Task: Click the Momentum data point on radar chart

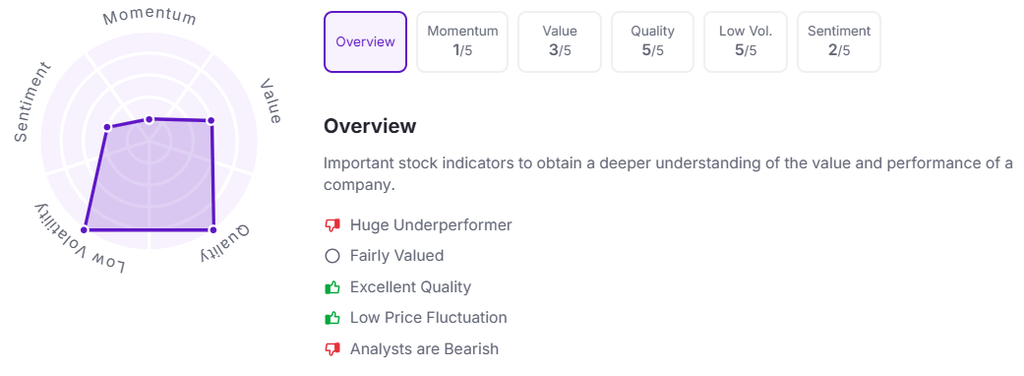Action: (149, 119)
